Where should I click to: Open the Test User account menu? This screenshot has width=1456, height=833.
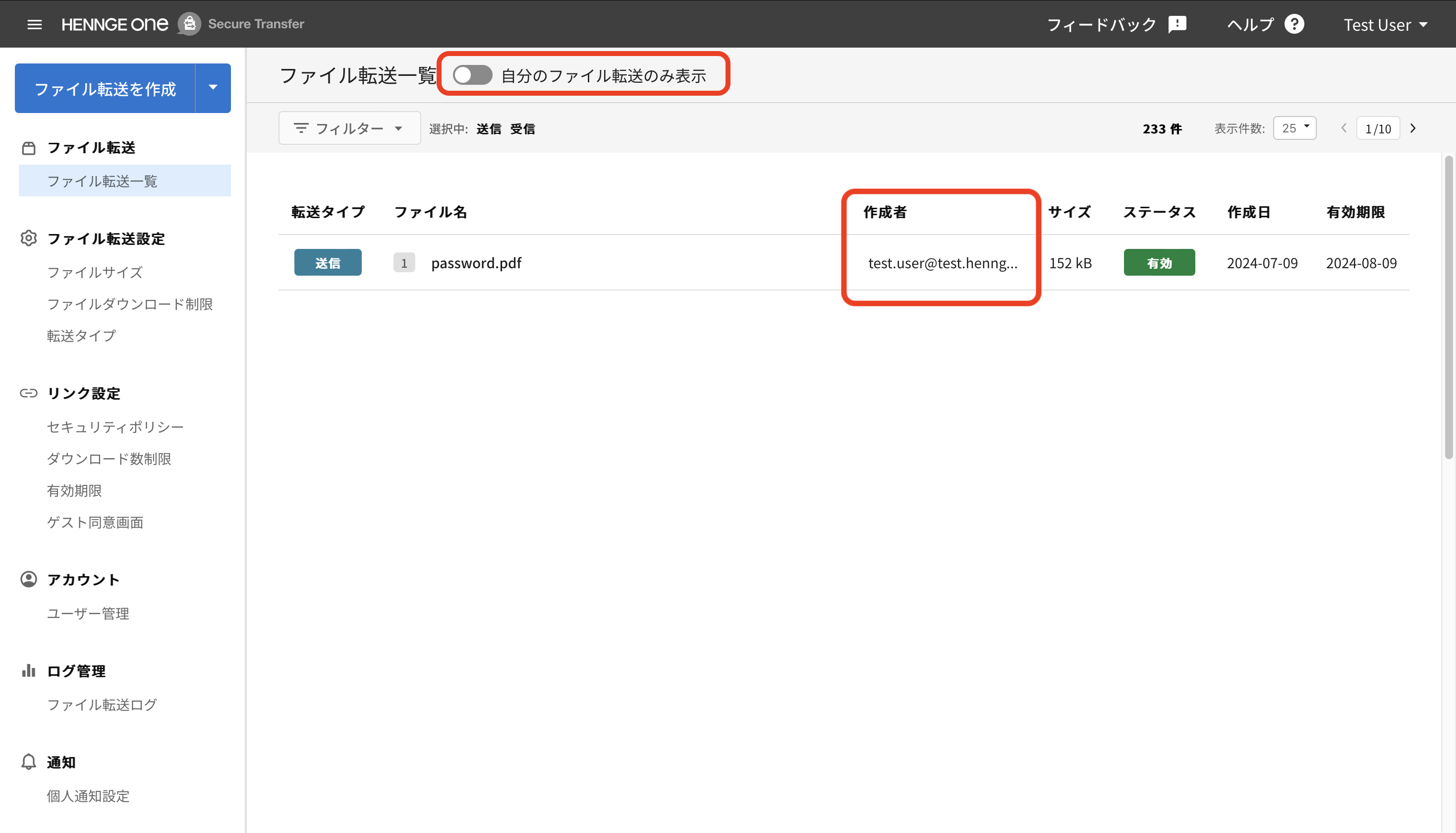pyautogui.click(x=1386, y=25)
